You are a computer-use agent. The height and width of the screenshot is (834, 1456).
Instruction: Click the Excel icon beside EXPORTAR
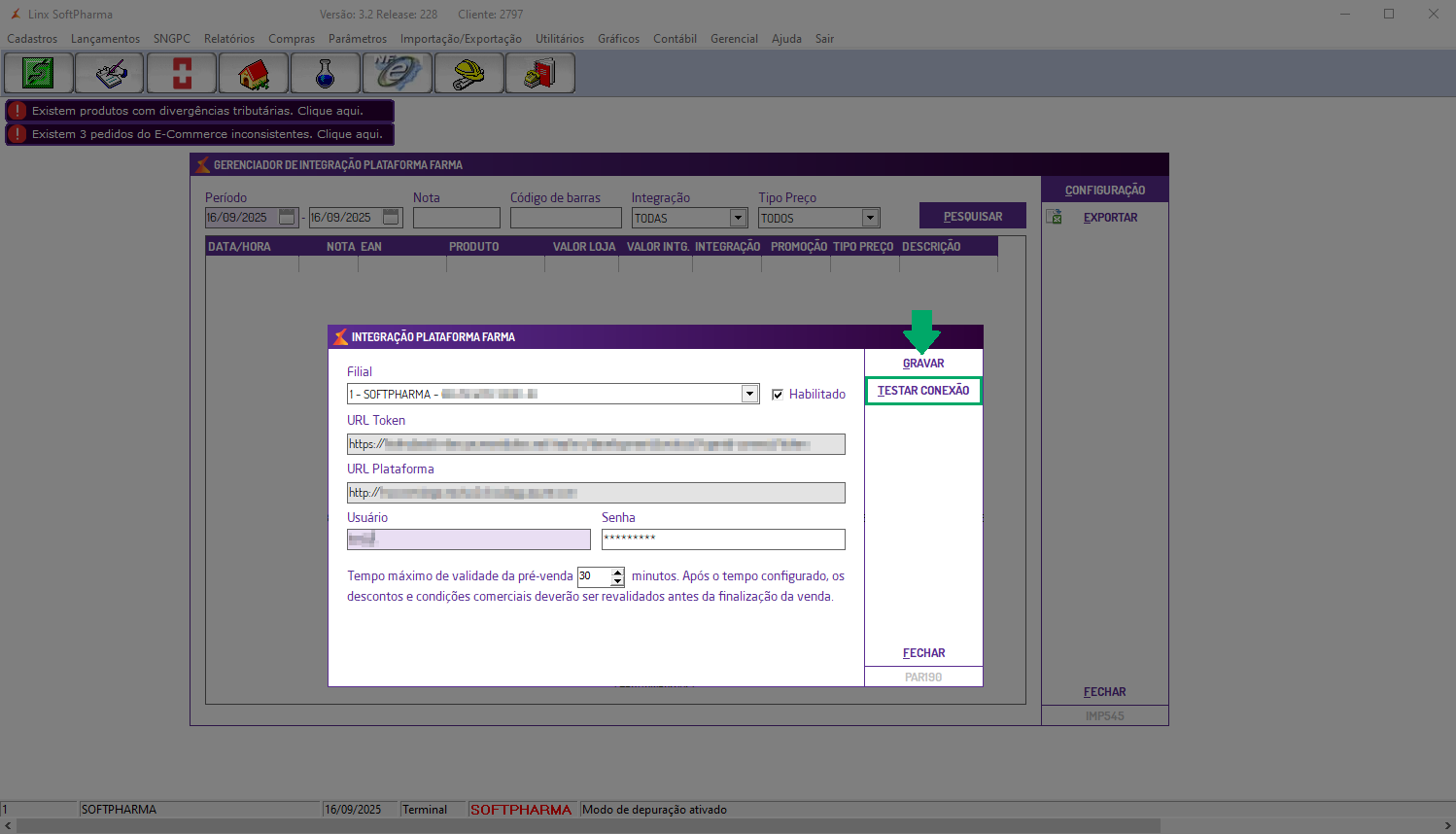point(1055,217)
